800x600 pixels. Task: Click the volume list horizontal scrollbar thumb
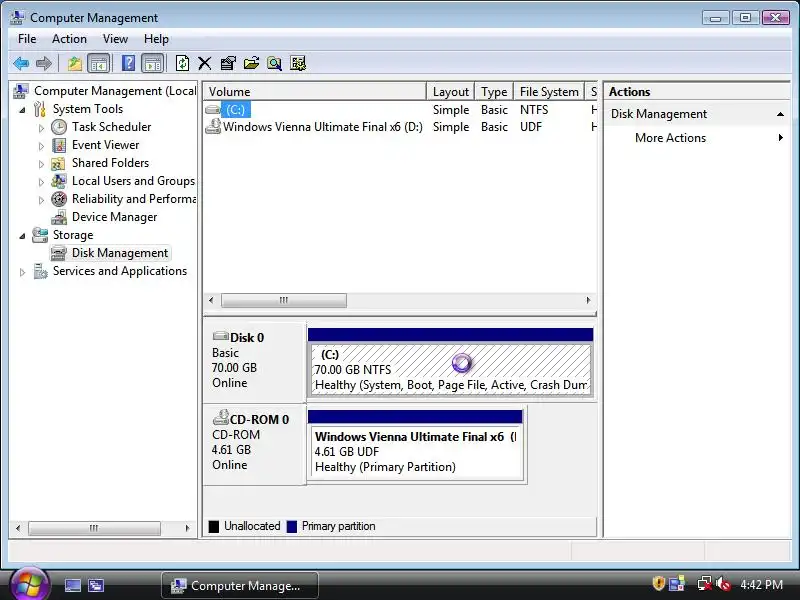(x=284, y=301)
